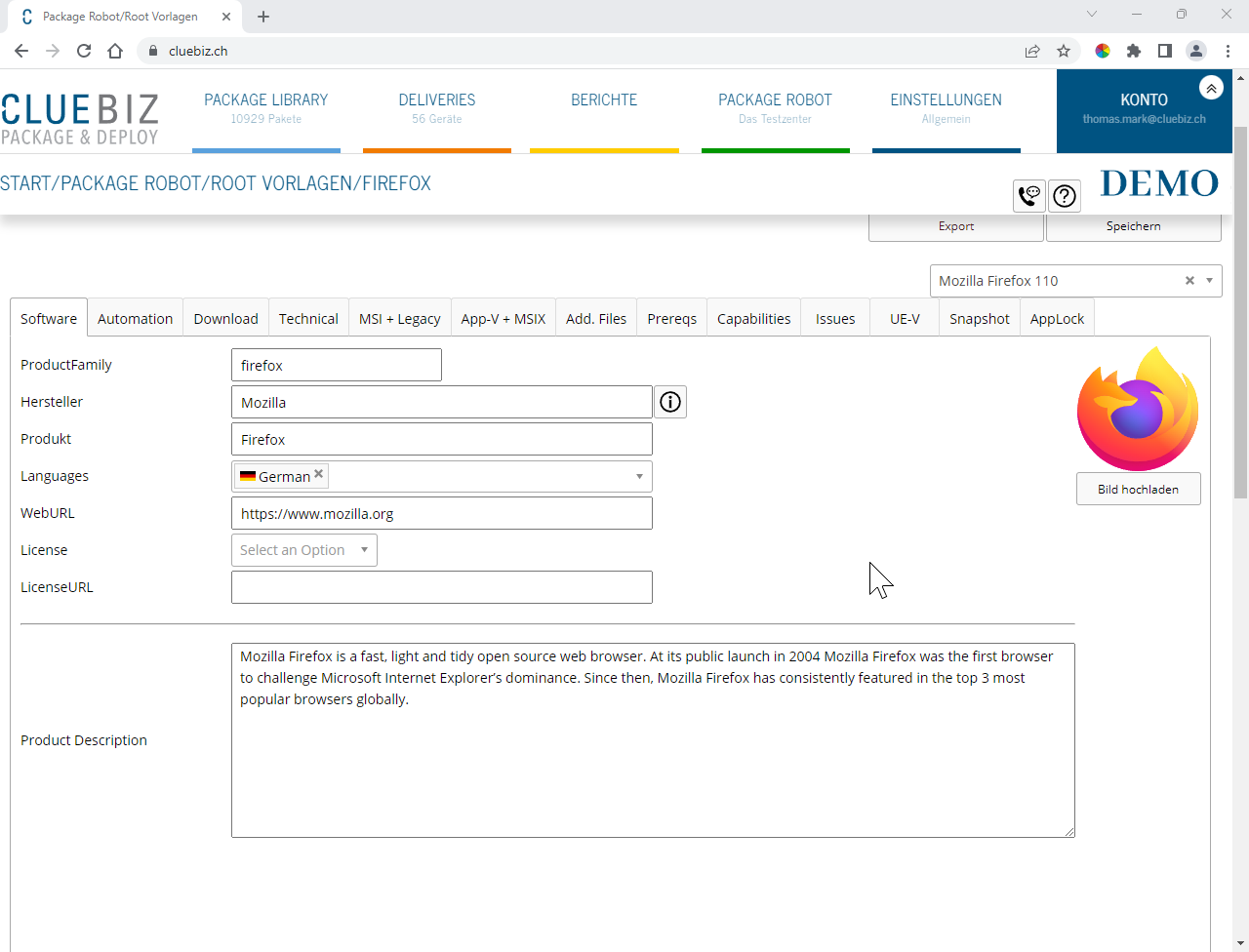Open the Add. Files tab

click(596, 319)
